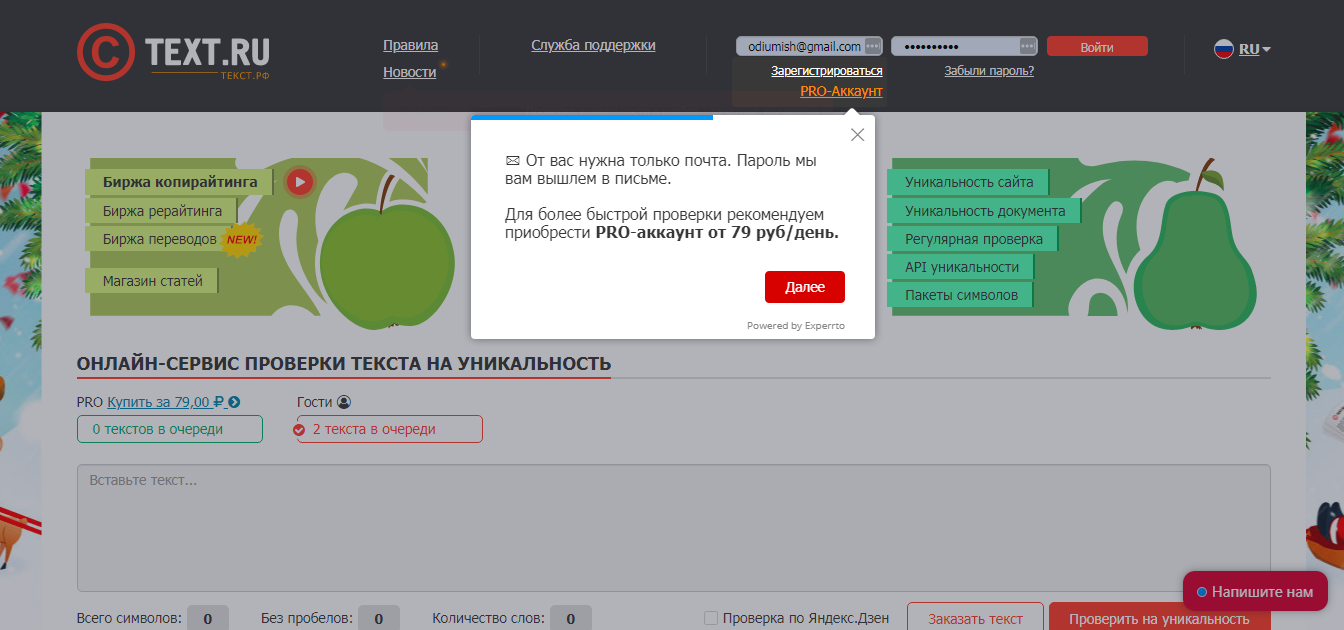Viewport: 1344px width, 630px height.
Task: Click the red checkmark queue icon
Action: 299,430
